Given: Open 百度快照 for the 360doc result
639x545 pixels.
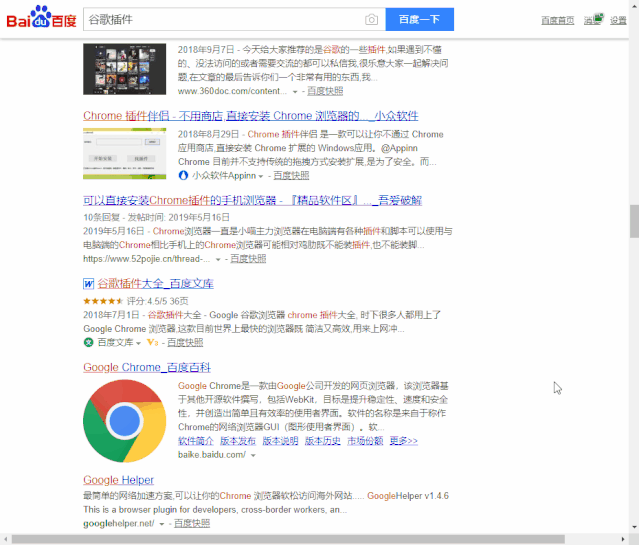Looking at the screenshot, I should point(325,91).
